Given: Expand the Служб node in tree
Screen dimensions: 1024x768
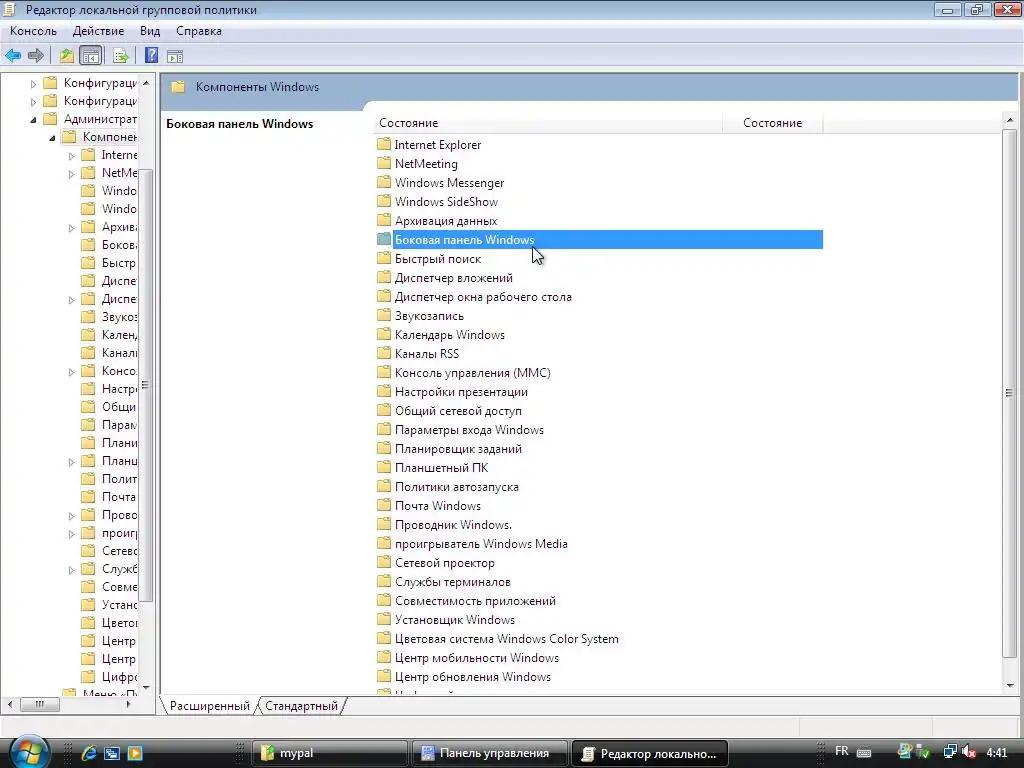Looking at the screenshot, I should tap(71, 570).
